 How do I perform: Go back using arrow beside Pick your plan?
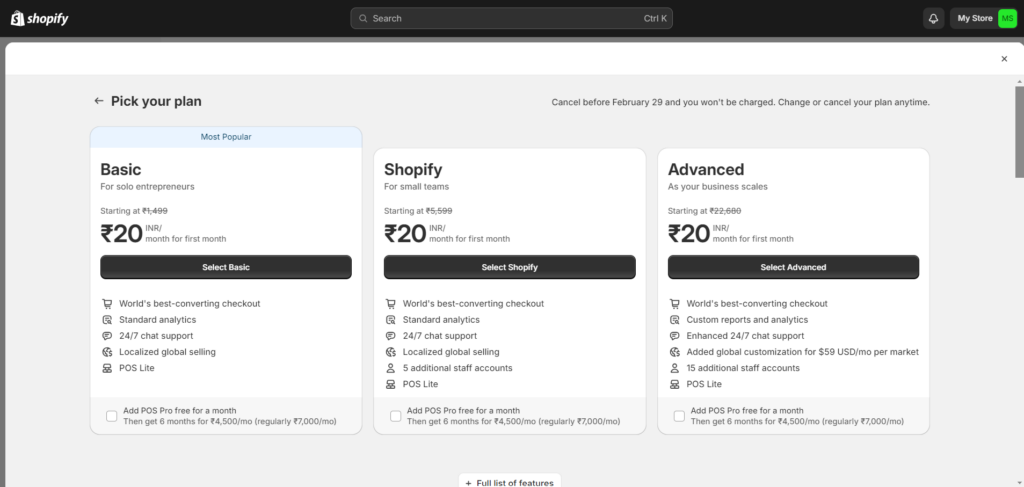99,101
